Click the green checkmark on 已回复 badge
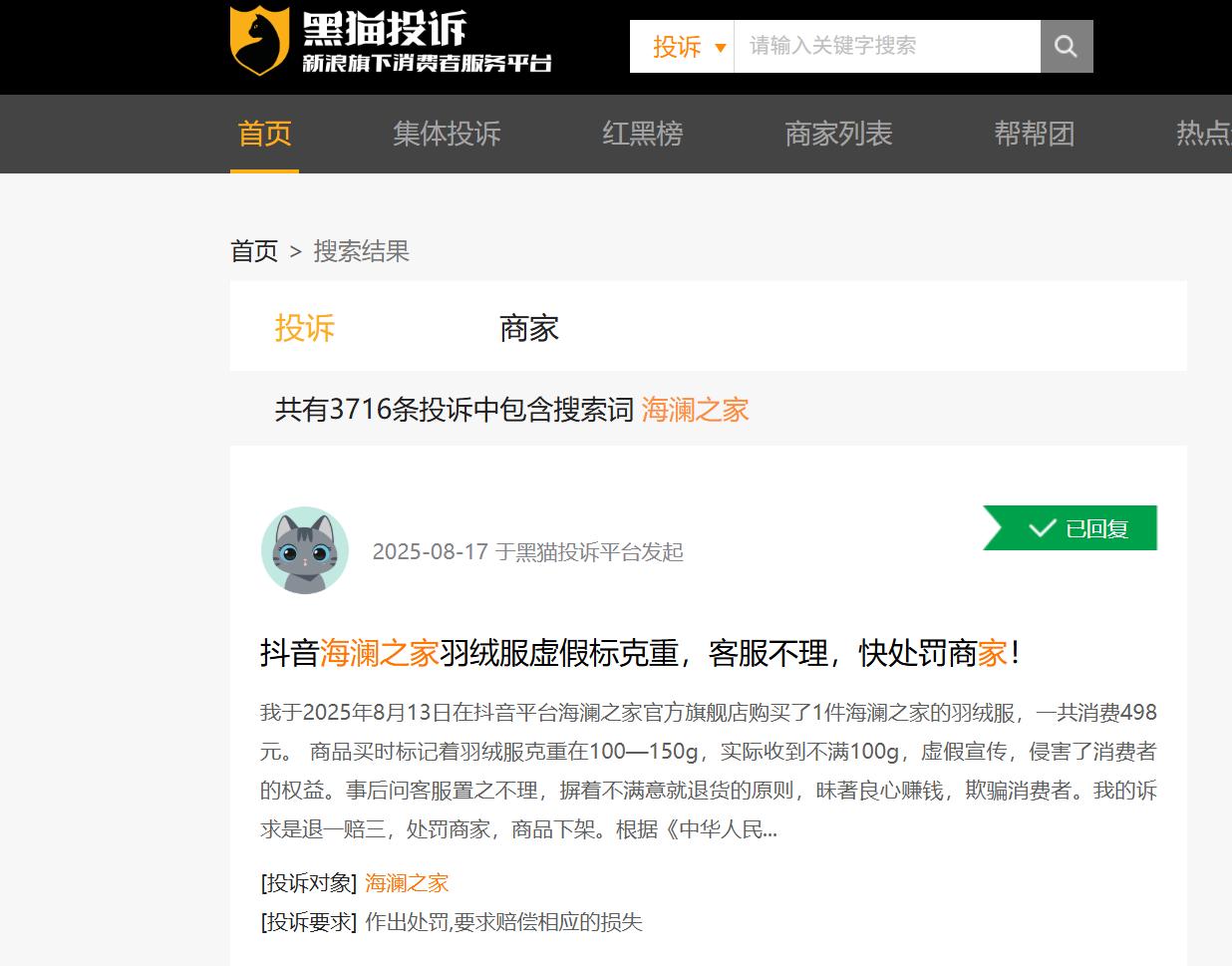1232x966 pixels. pos(1039,528)
